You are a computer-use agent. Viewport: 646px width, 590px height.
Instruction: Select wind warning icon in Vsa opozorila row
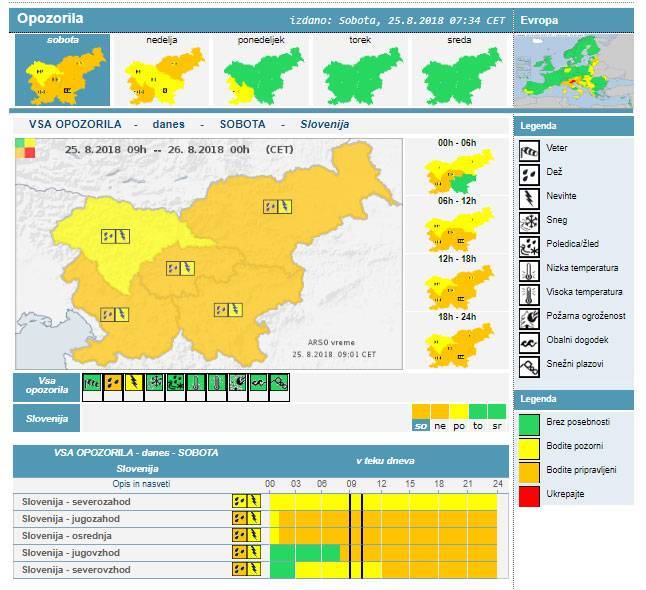(x=91, y=382)
